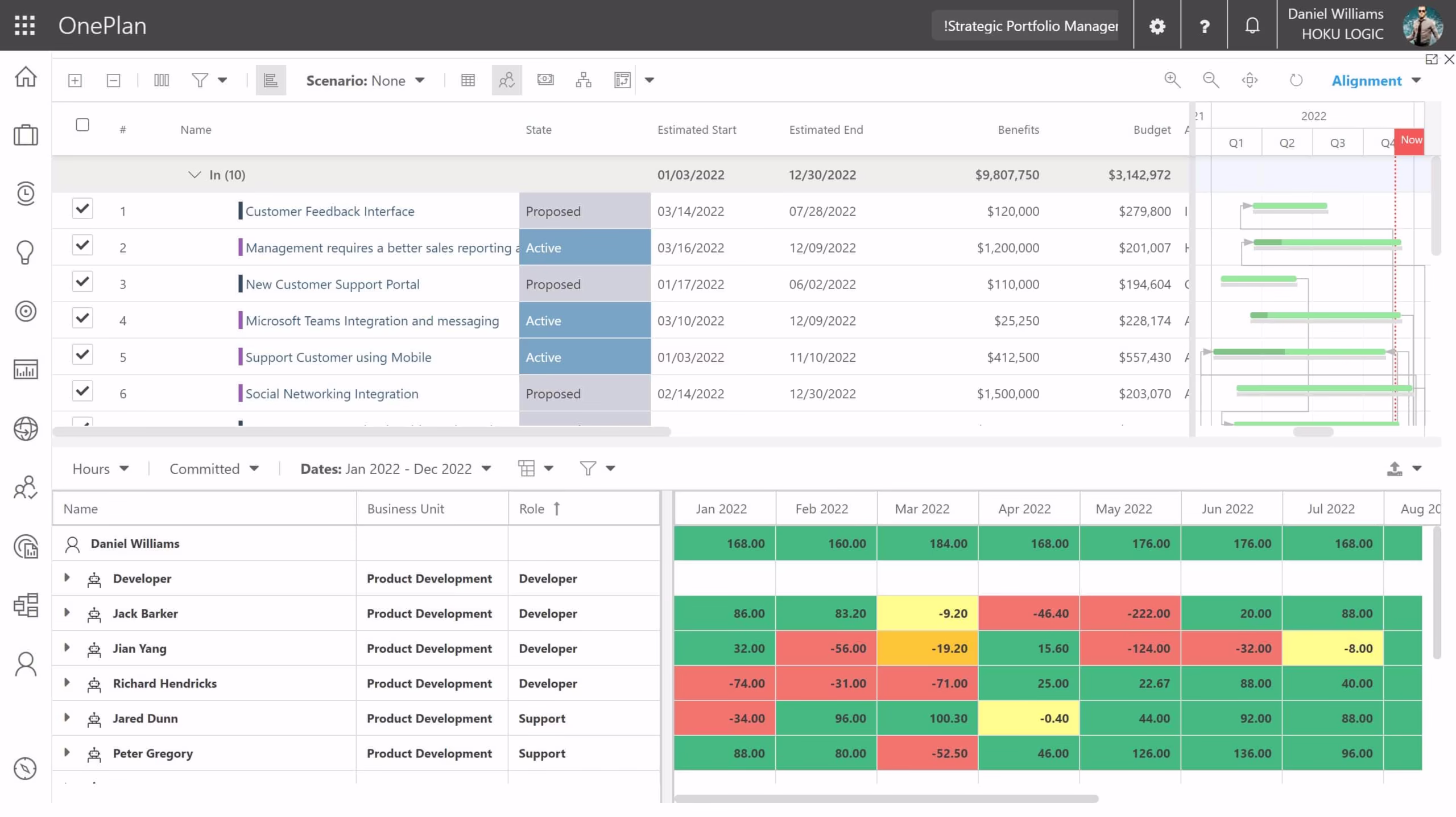The width and height of the screenshot is (1456, 817).
Task: Open the lightbulb ideas sidebar icon
Action: pyautogui.click(x=26, y=252)
